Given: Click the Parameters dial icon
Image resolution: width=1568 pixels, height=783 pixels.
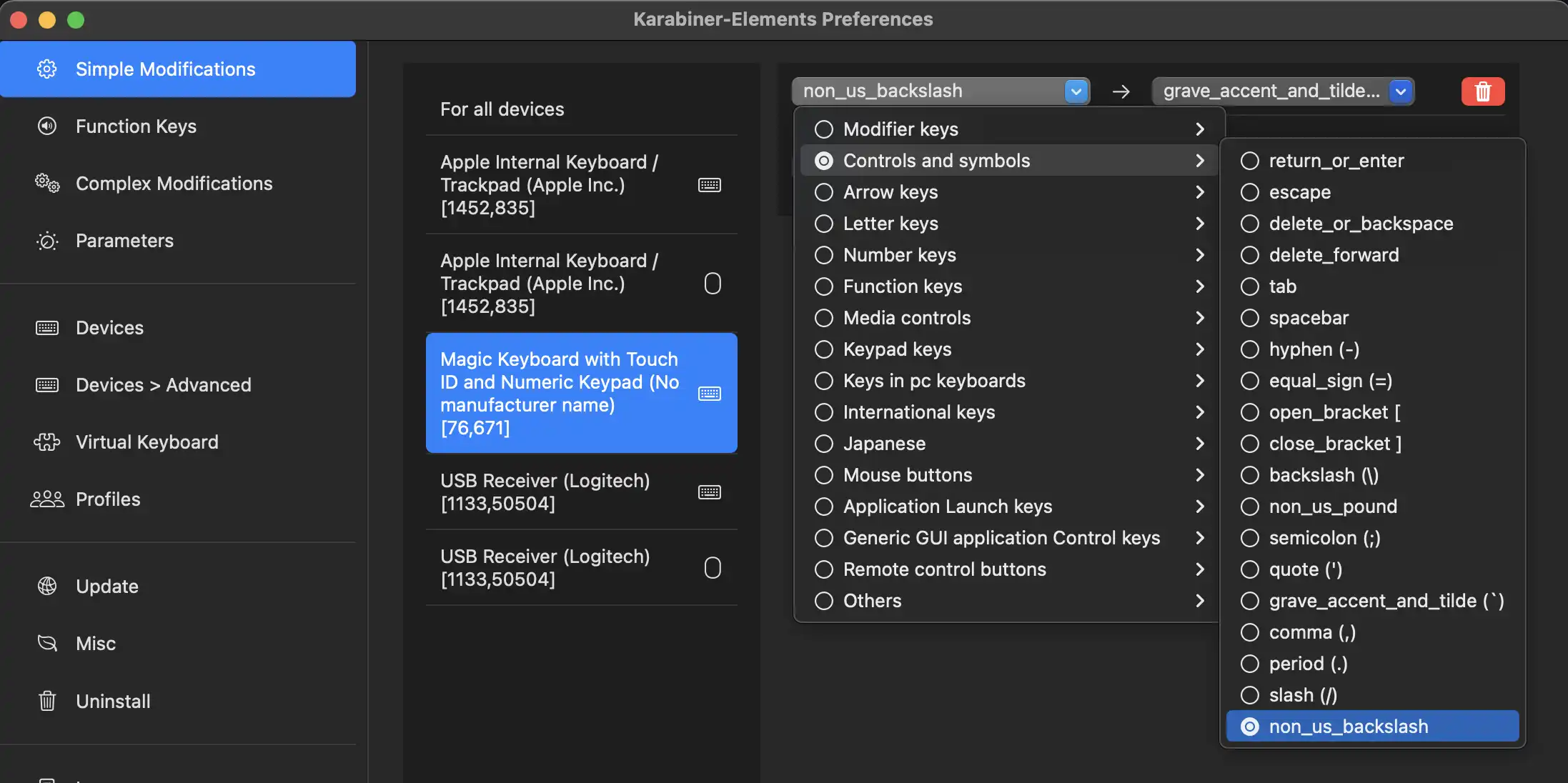Looking at the screenshot, I should click(46, 241).
